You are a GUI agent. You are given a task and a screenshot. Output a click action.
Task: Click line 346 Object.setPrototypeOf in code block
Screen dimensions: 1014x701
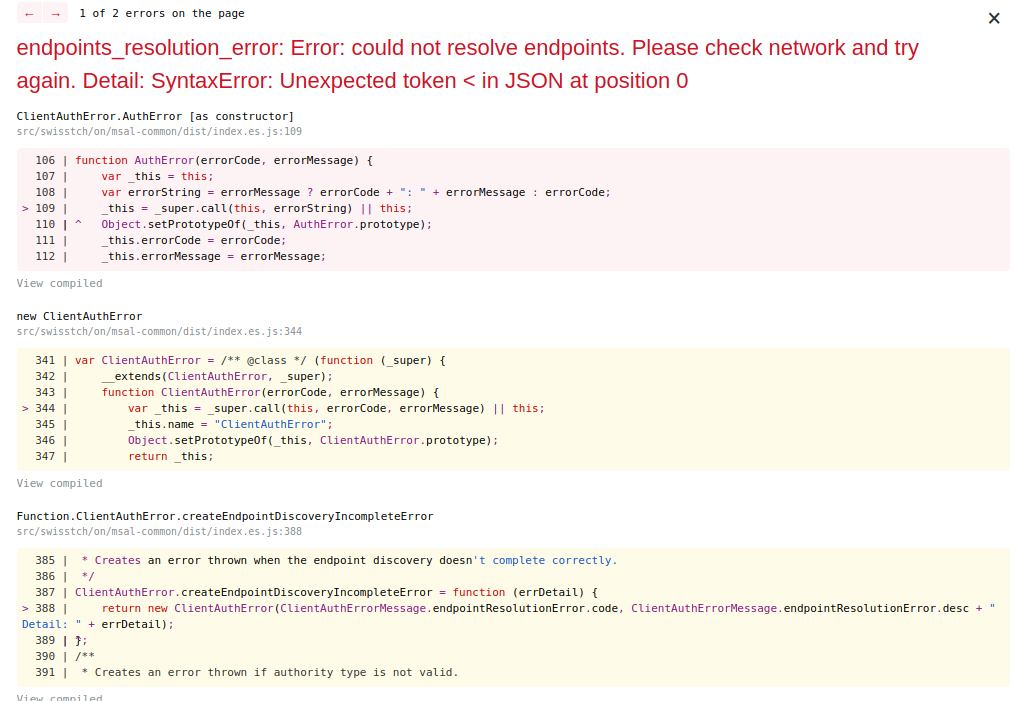[313, 440]
